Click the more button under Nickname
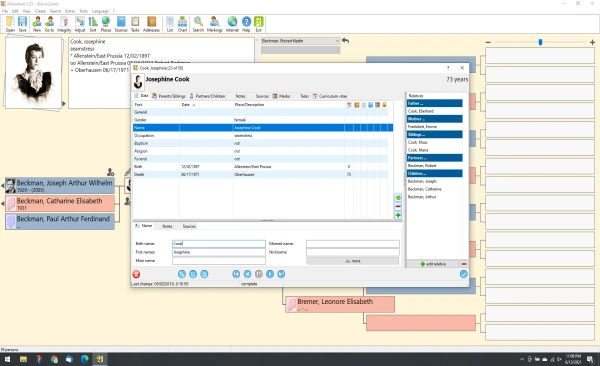The height and width of the screenshot is (366, 600). 352,261
